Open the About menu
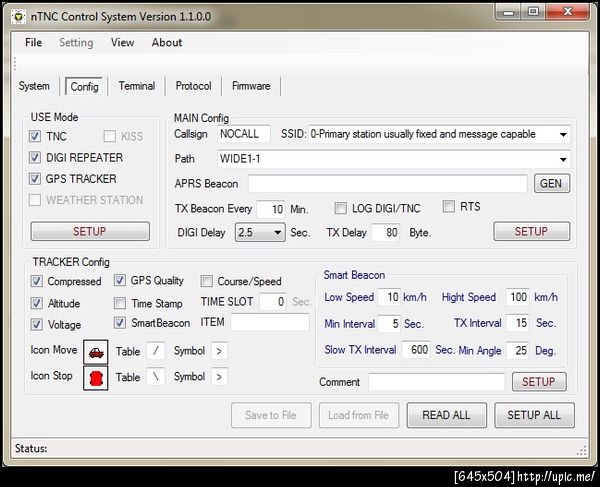Viewport: 600px width, 487px height. 167,42
